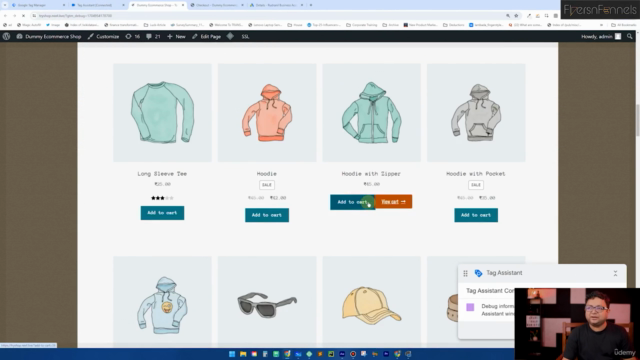This screenshot has height=360, width=640.
Task: Click the SSL admin bar item
Action: pyautogui.click(x=245, y=36)
